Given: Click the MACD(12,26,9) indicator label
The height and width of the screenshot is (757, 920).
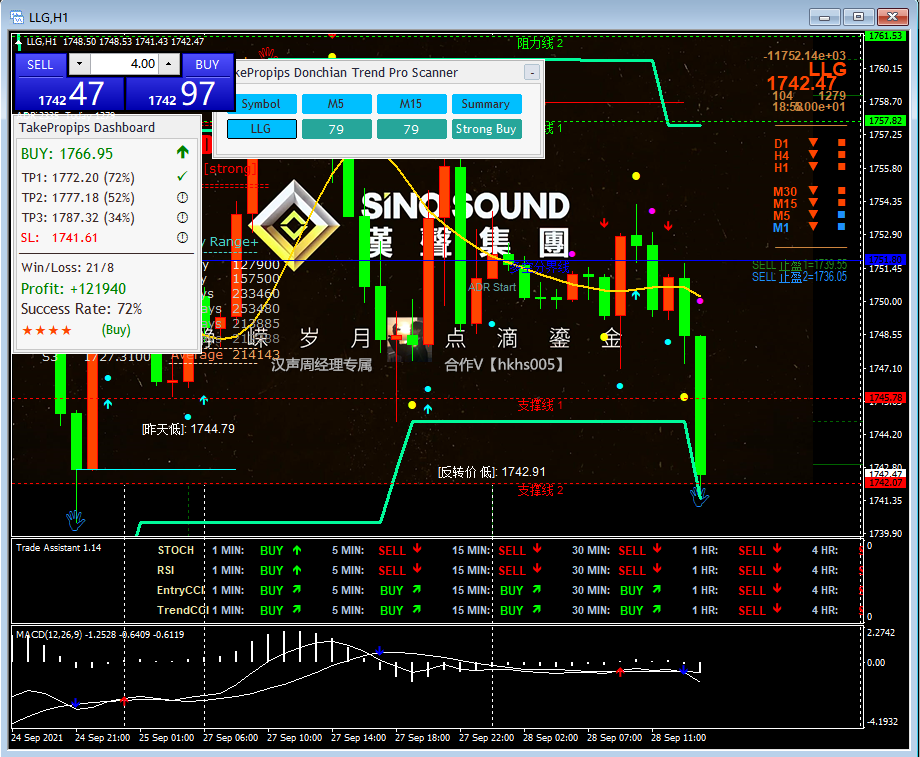Looking at the screenshot, I should point(100,634).
